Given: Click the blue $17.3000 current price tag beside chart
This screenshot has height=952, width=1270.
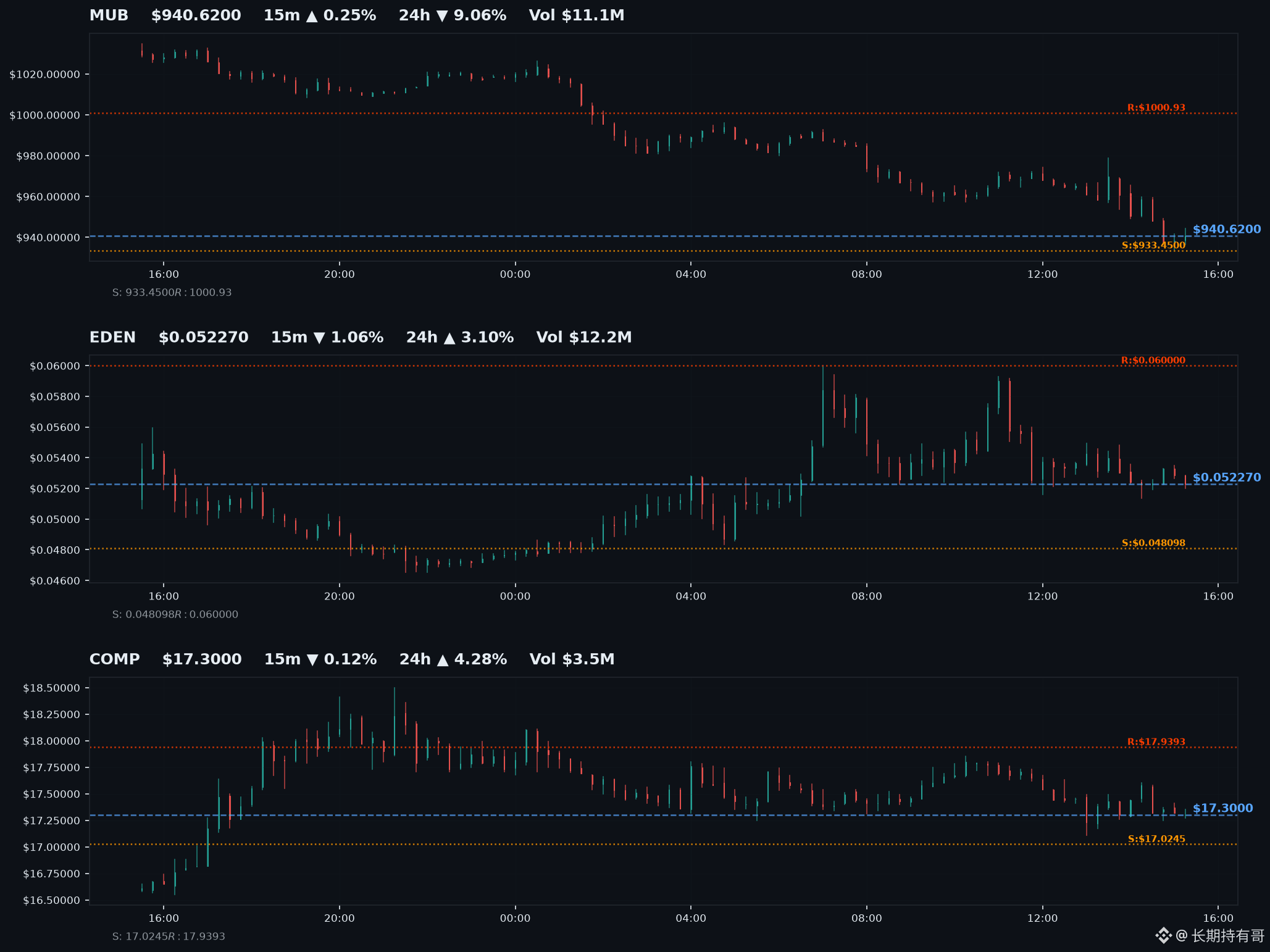Looking at the screenshot, I should 1223,808.
